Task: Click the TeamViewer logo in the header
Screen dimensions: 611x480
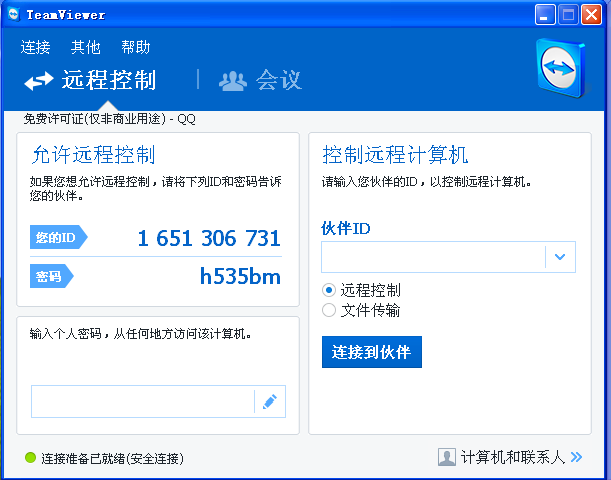Action: point(561,68)
